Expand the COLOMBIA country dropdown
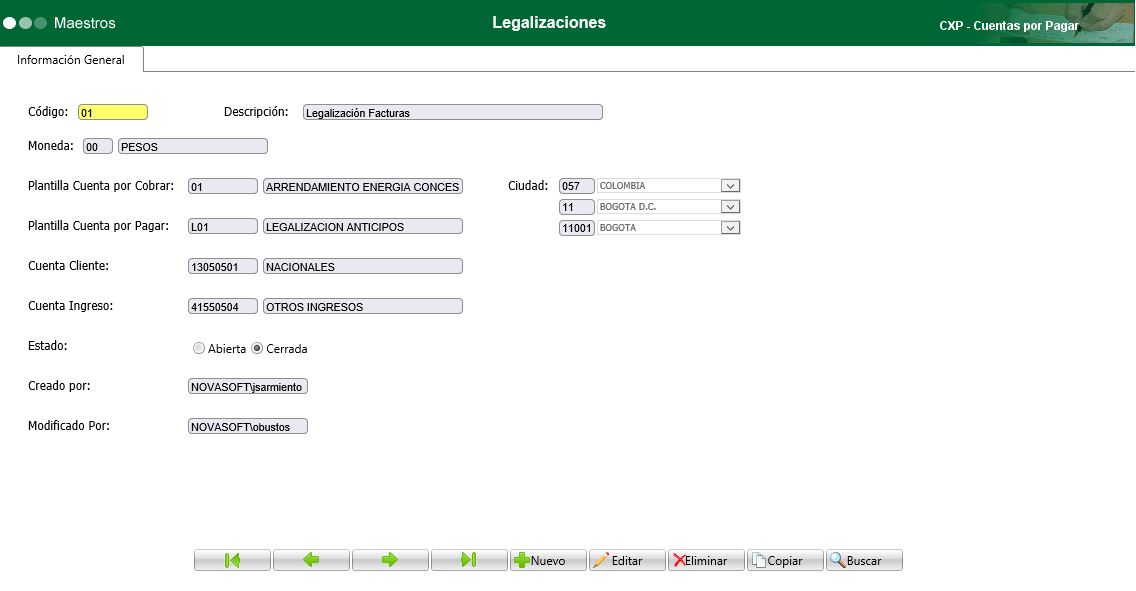This screenshot has height=591, width=1136. pyautogui.click(x=730, y=186)
